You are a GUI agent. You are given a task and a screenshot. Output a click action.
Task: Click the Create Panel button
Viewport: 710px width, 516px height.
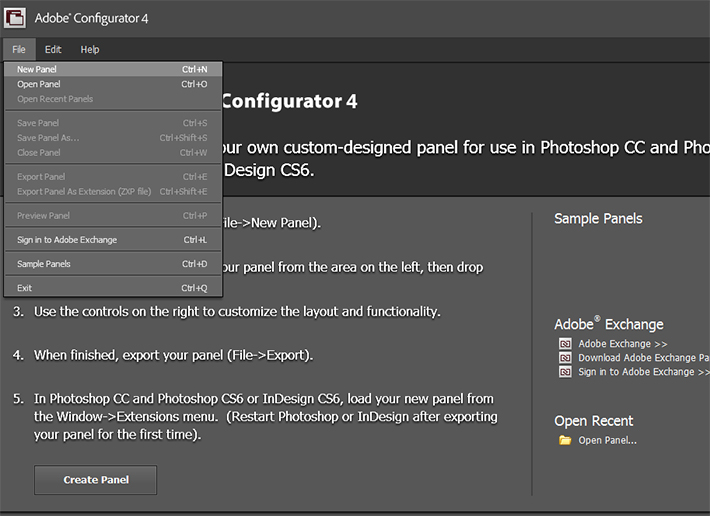click(x=96, y=480)
